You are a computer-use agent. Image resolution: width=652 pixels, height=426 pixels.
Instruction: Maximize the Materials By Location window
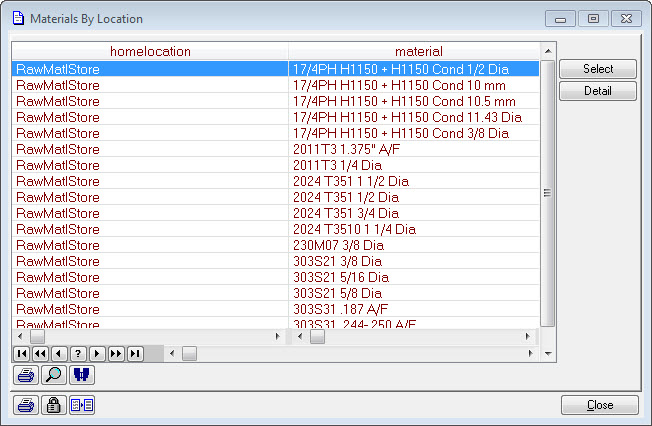pos(593,19)
